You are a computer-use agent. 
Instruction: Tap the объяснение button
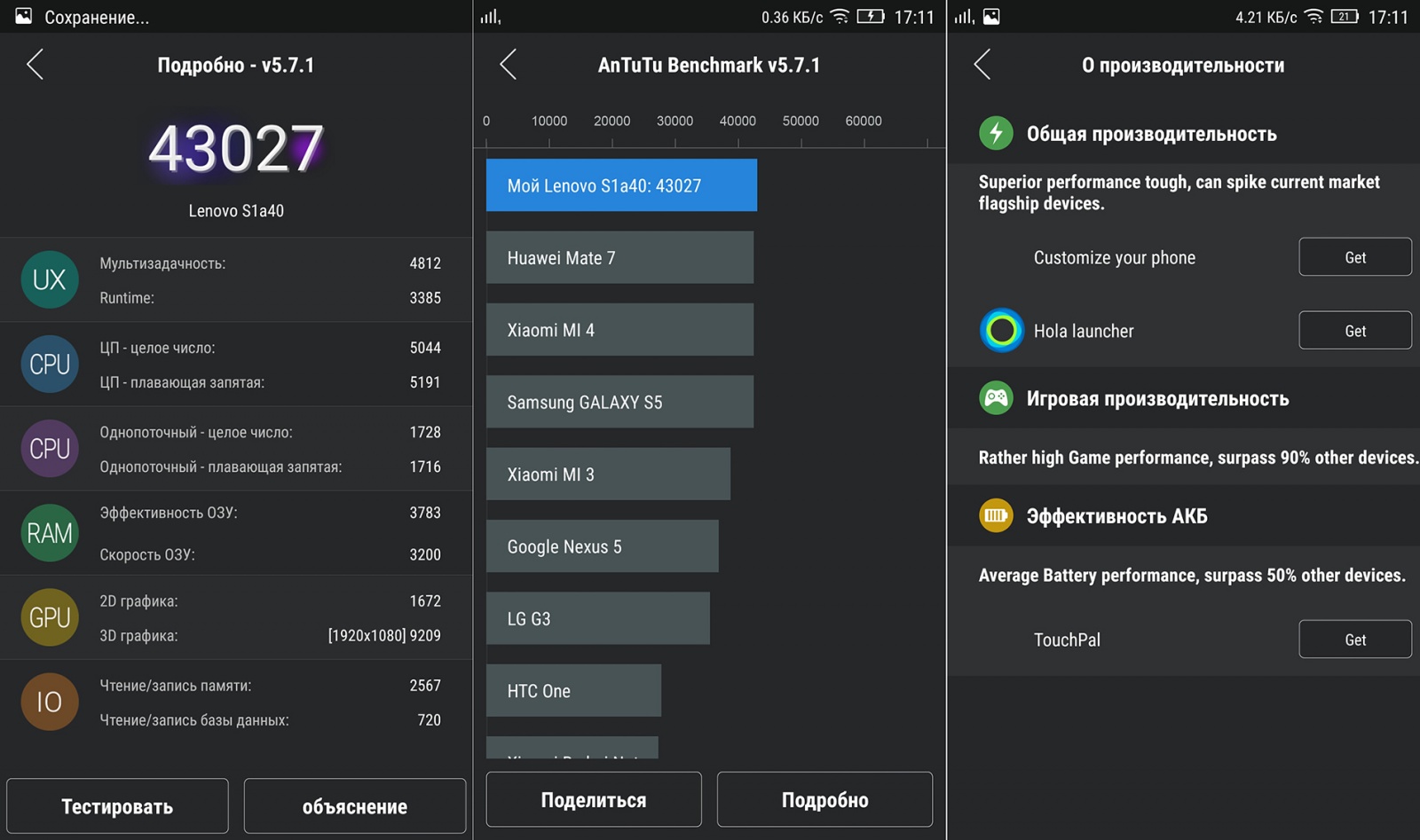click(355, 806)
